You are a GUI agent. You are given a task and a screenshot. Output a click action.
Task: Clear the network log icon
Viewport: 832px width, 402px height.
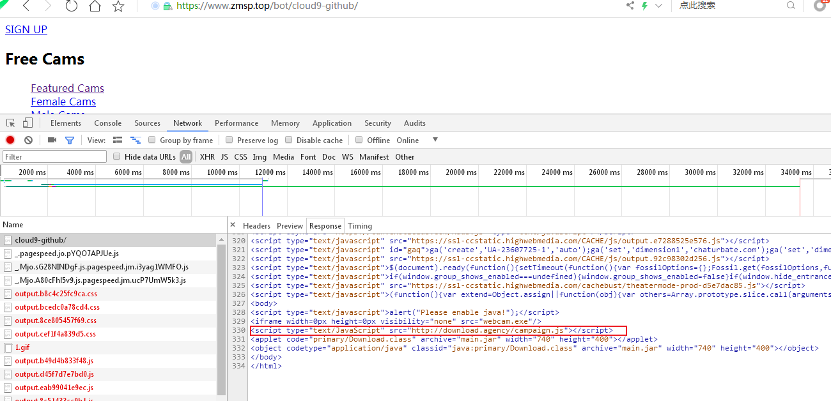[29, 140]
